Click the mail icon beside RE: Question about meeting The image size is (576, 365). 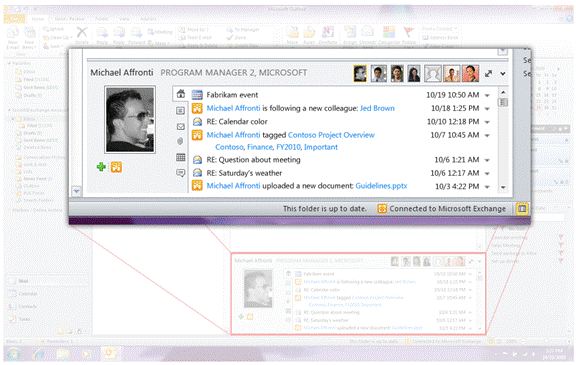[x=197, y=160]
